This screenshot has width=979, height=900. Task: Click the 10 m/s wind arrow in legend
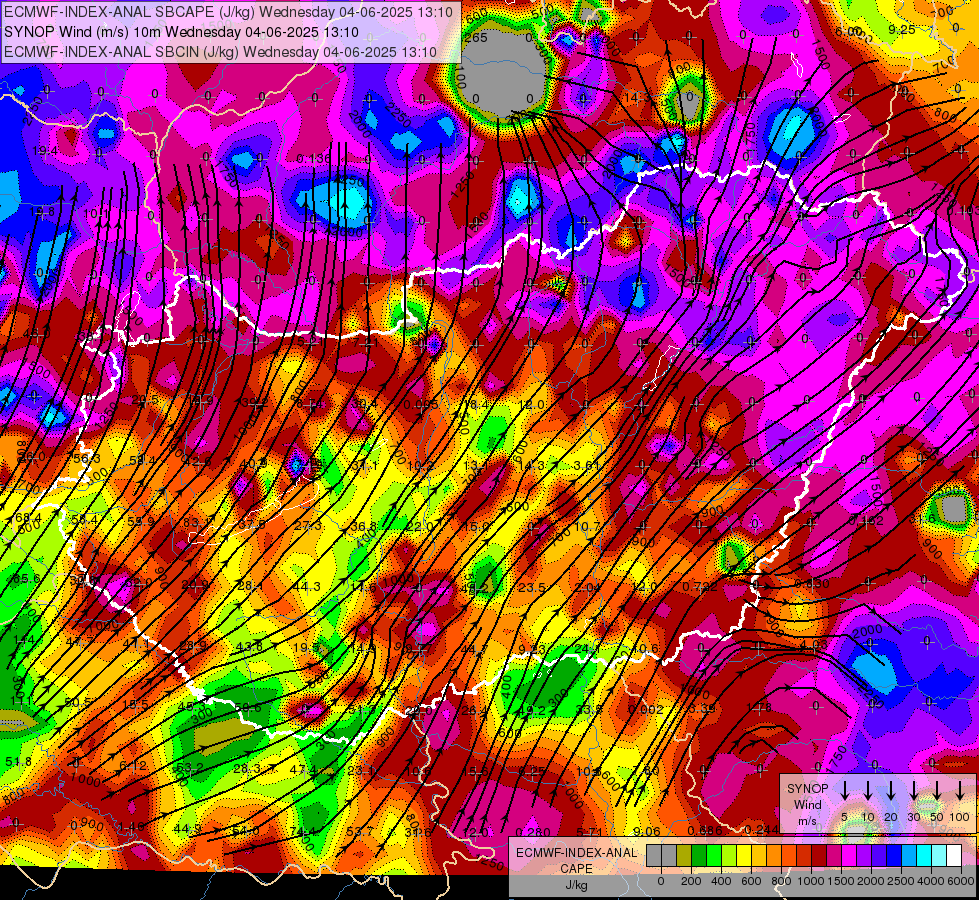click(867, 790)
